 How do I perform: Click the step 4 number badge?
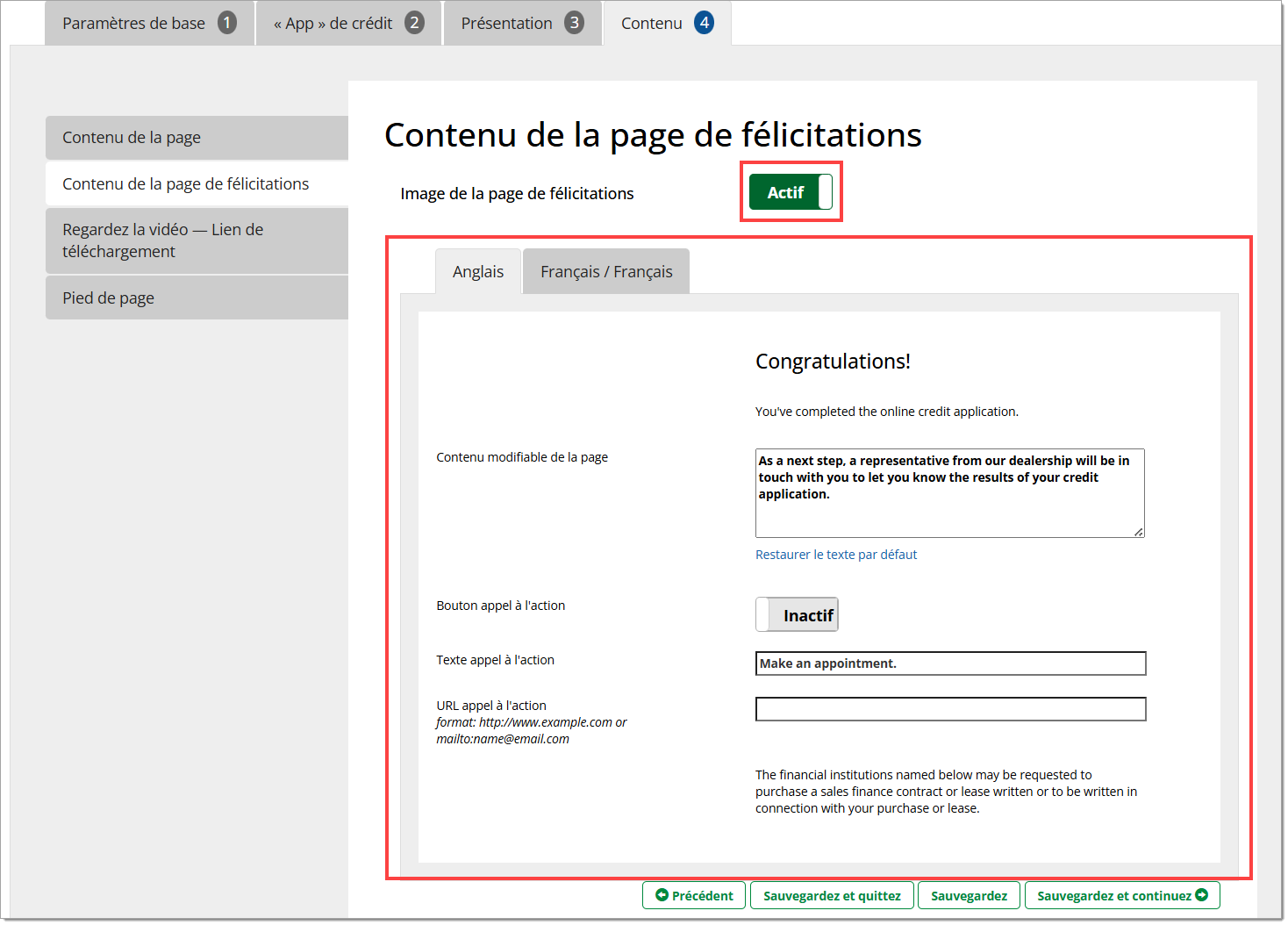point(704,23)
